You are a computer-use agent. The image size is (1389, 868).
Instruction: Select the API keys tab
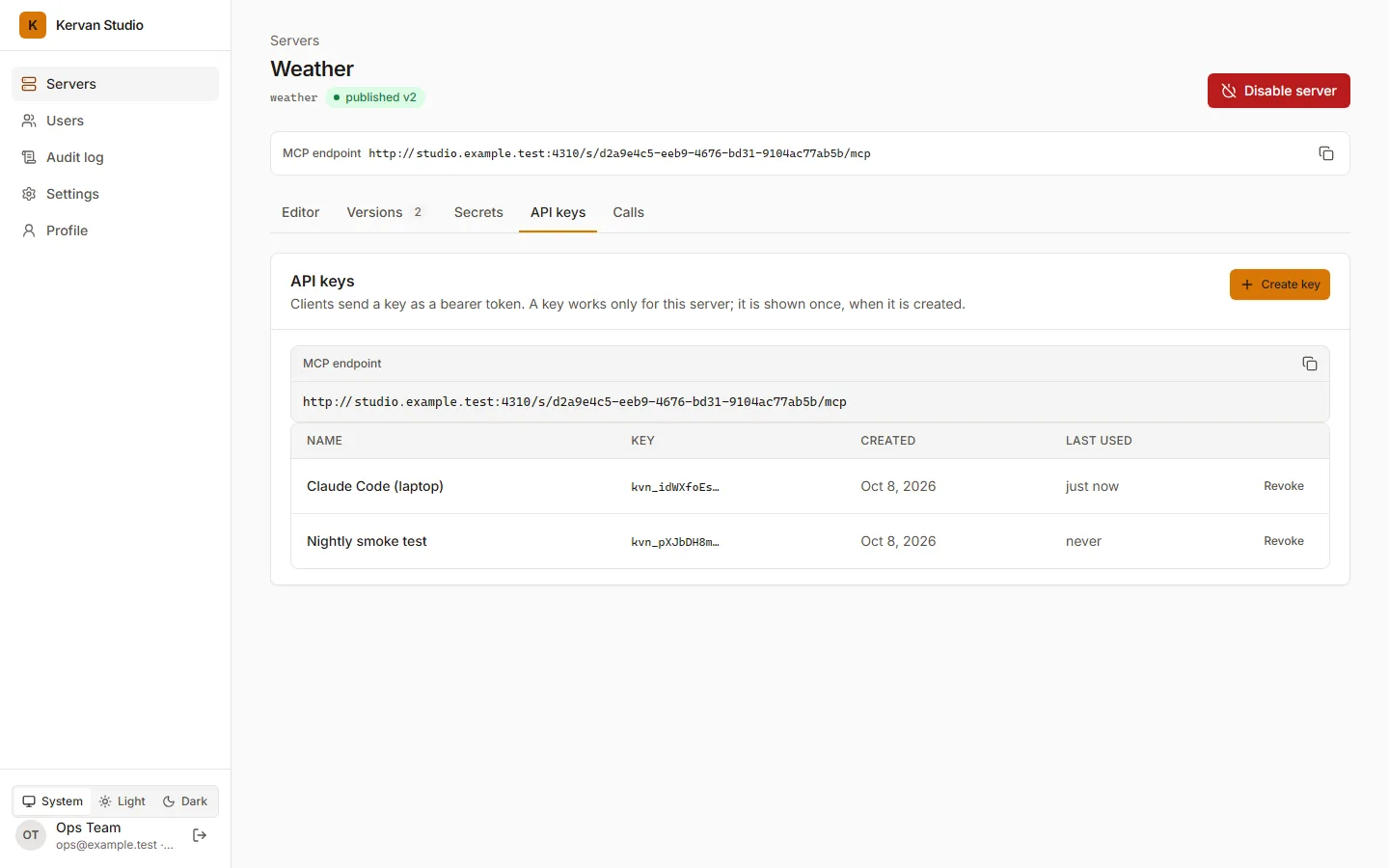[x=558, y=212]
